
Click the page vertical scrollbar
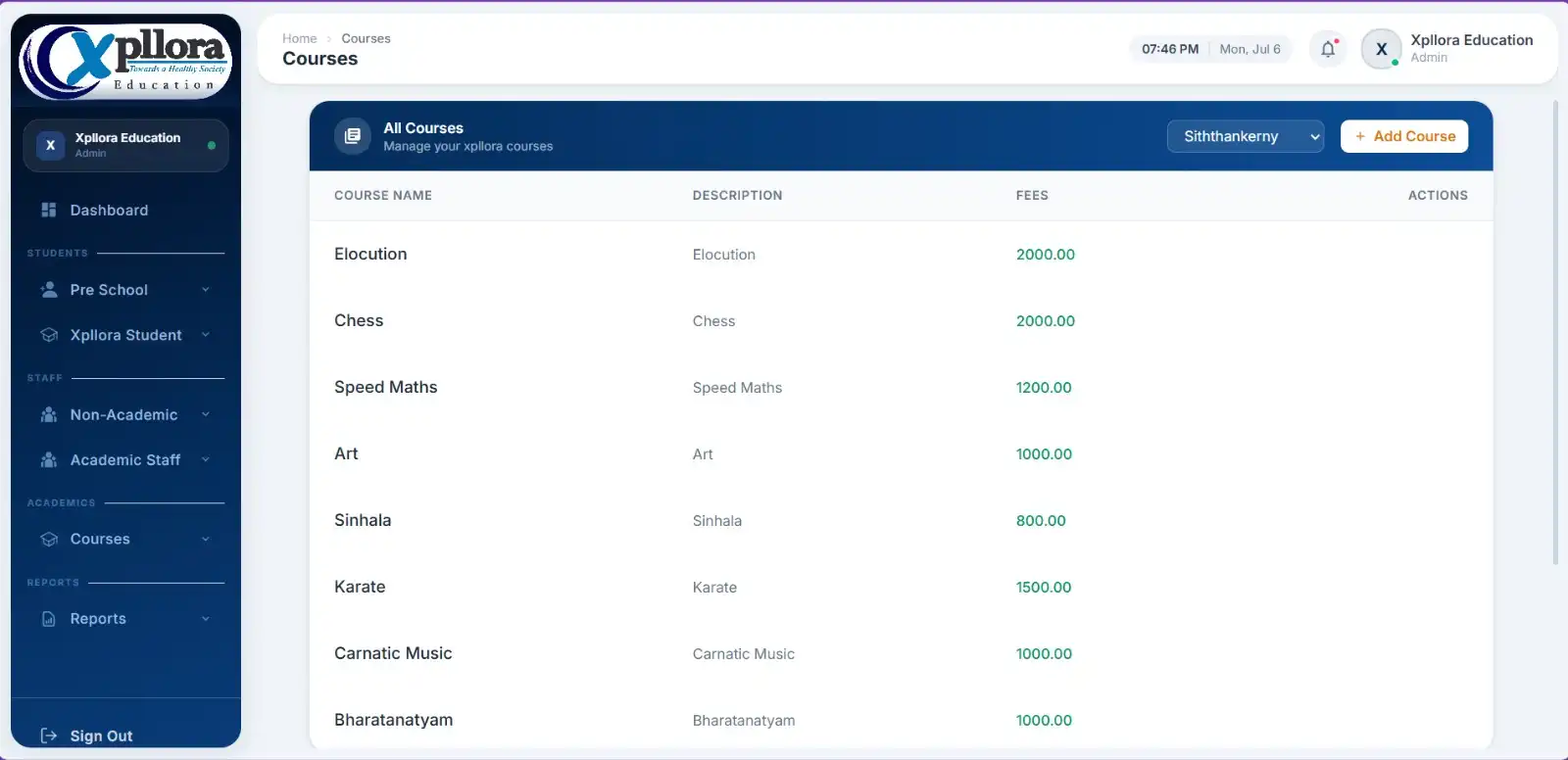pyautogui.click(x=1555, y=333)
